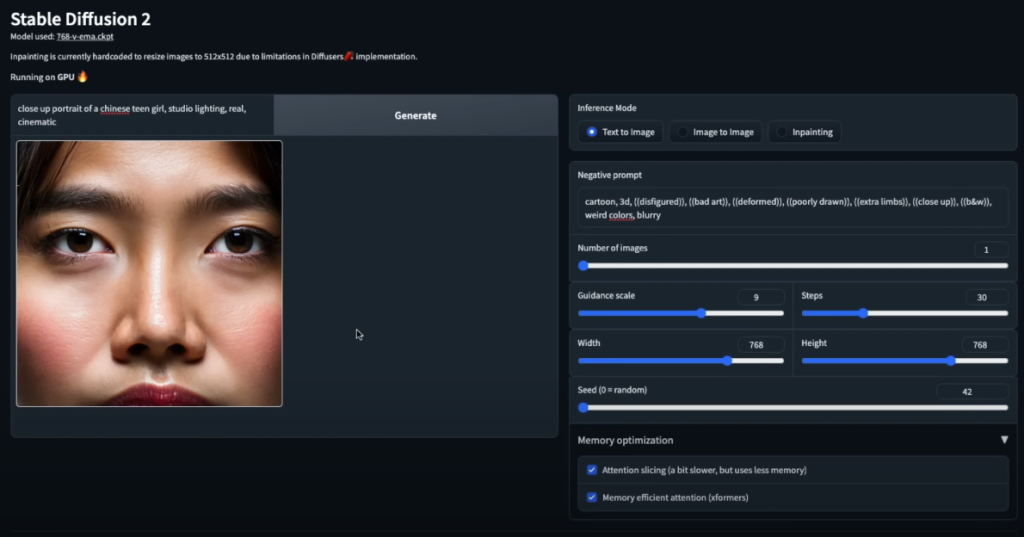Collapse the Memory optimization section arrow
Viewport: 1024px width, 537px height.
(x=1004, y=440)
